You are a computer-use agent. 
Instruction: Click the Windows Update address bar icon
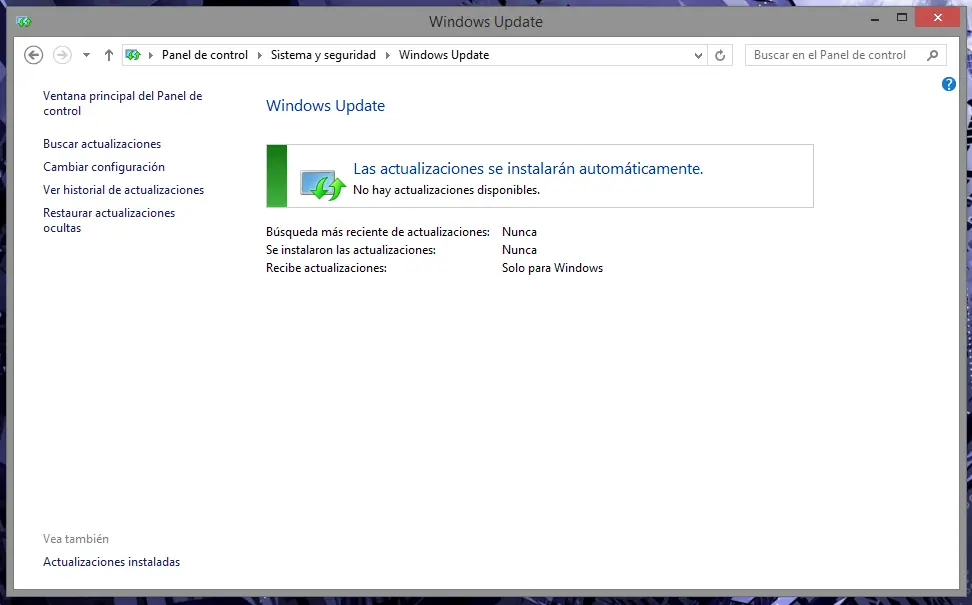133,55
